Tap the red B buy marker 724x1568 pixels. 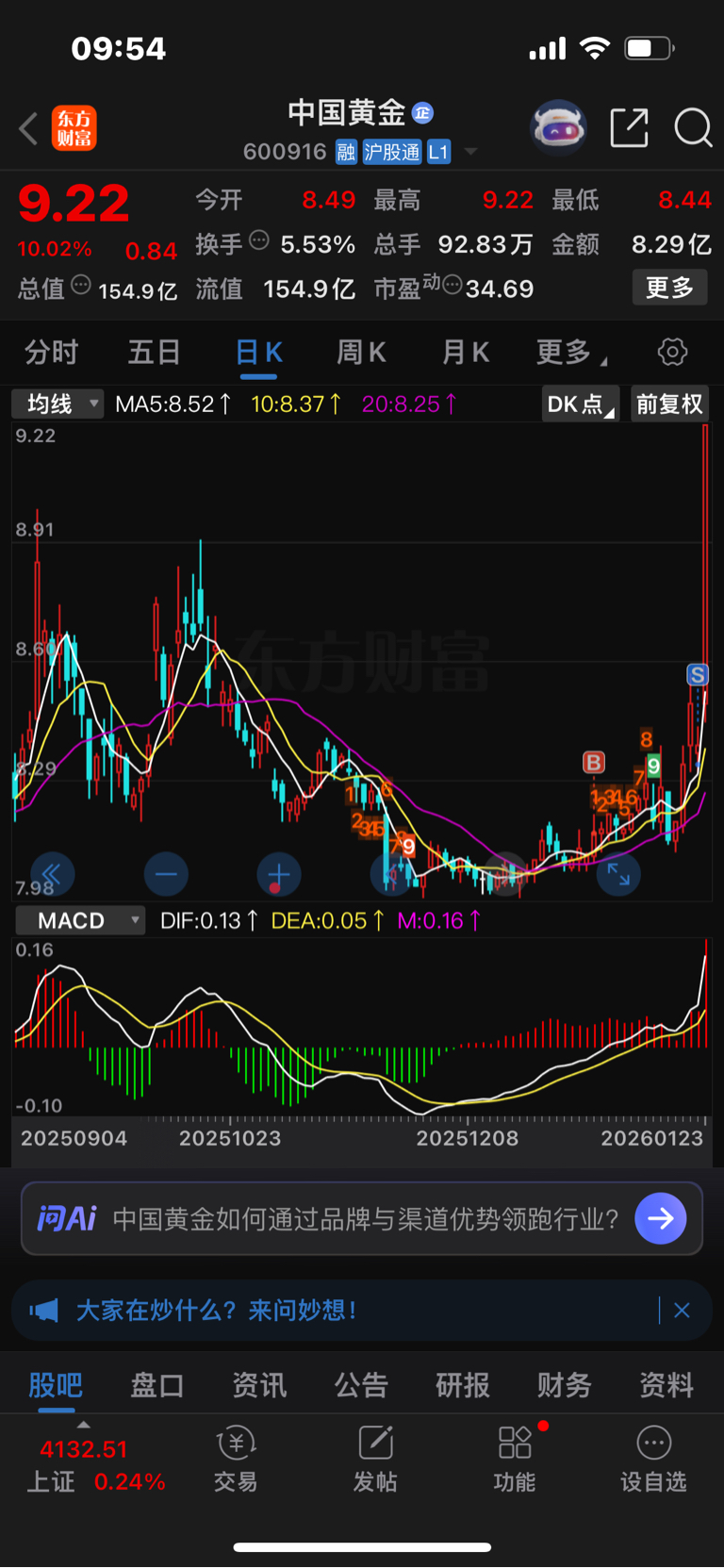click(593, 762)
